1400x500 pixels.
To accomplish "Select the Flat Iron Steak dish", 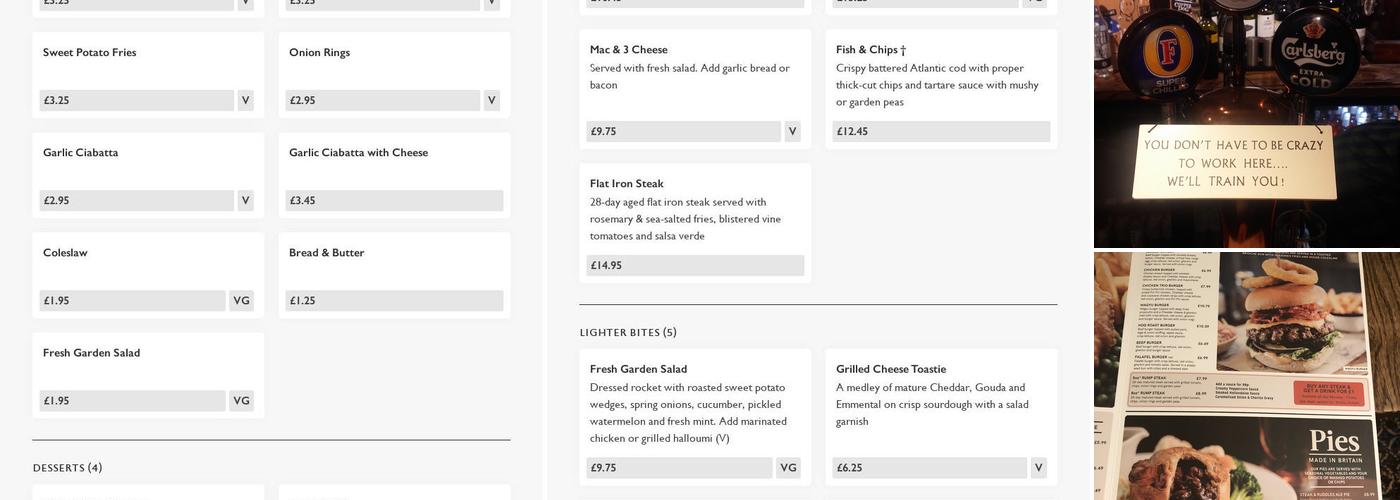I will (695, 223).
